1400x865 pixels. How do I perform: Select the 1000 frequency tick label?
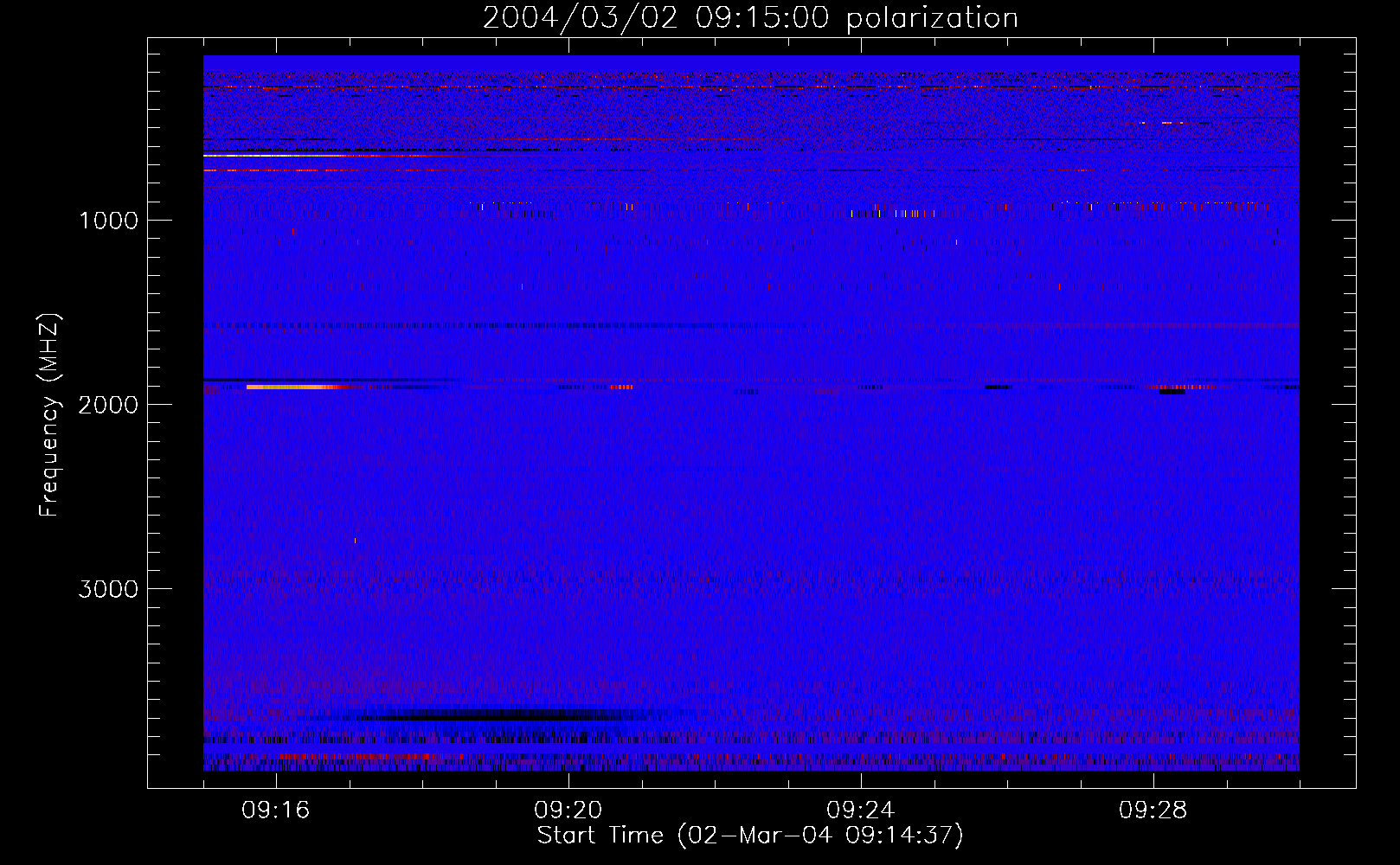[108, 221]
